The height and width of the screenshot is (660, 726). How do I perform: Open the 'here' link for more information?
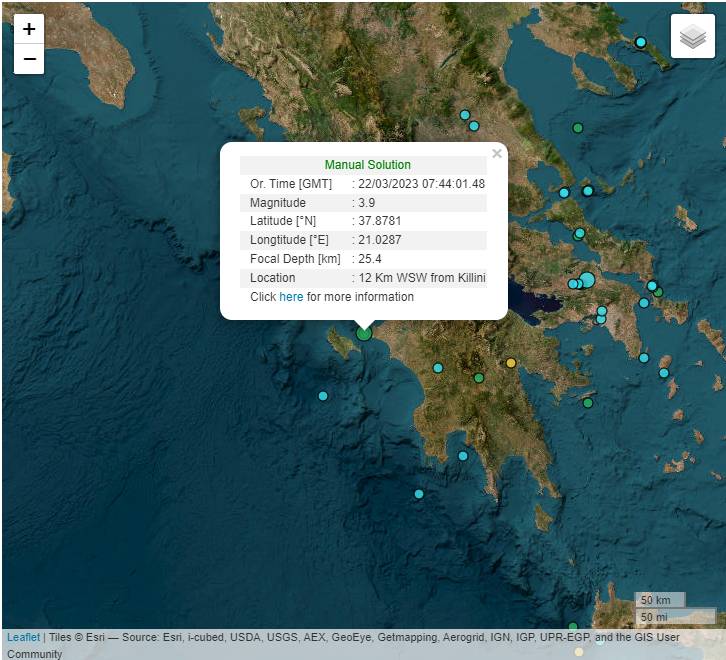[291, 297]
